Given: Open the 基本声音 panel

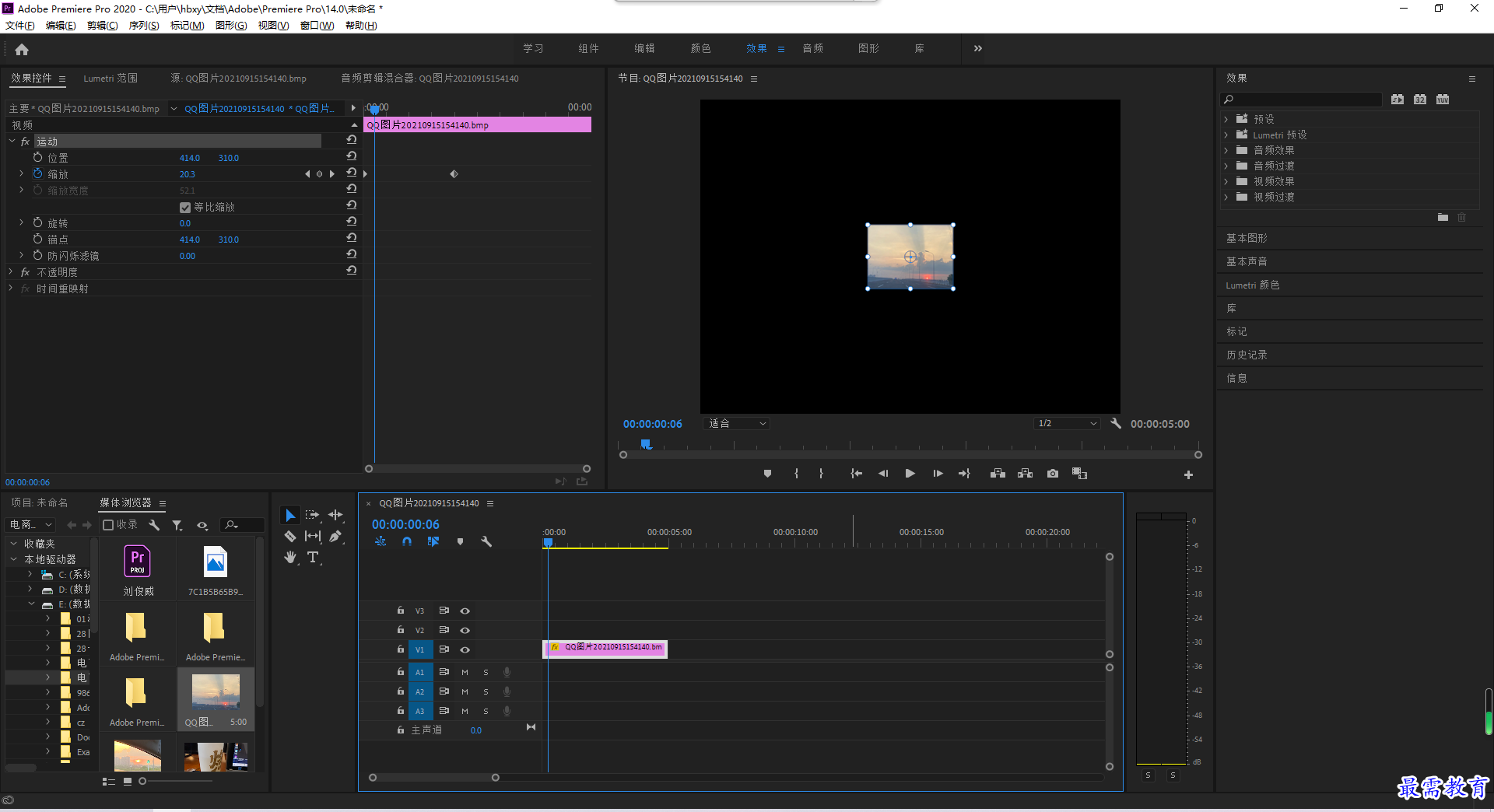Looking at the screenshot, I should [1247, 261].
